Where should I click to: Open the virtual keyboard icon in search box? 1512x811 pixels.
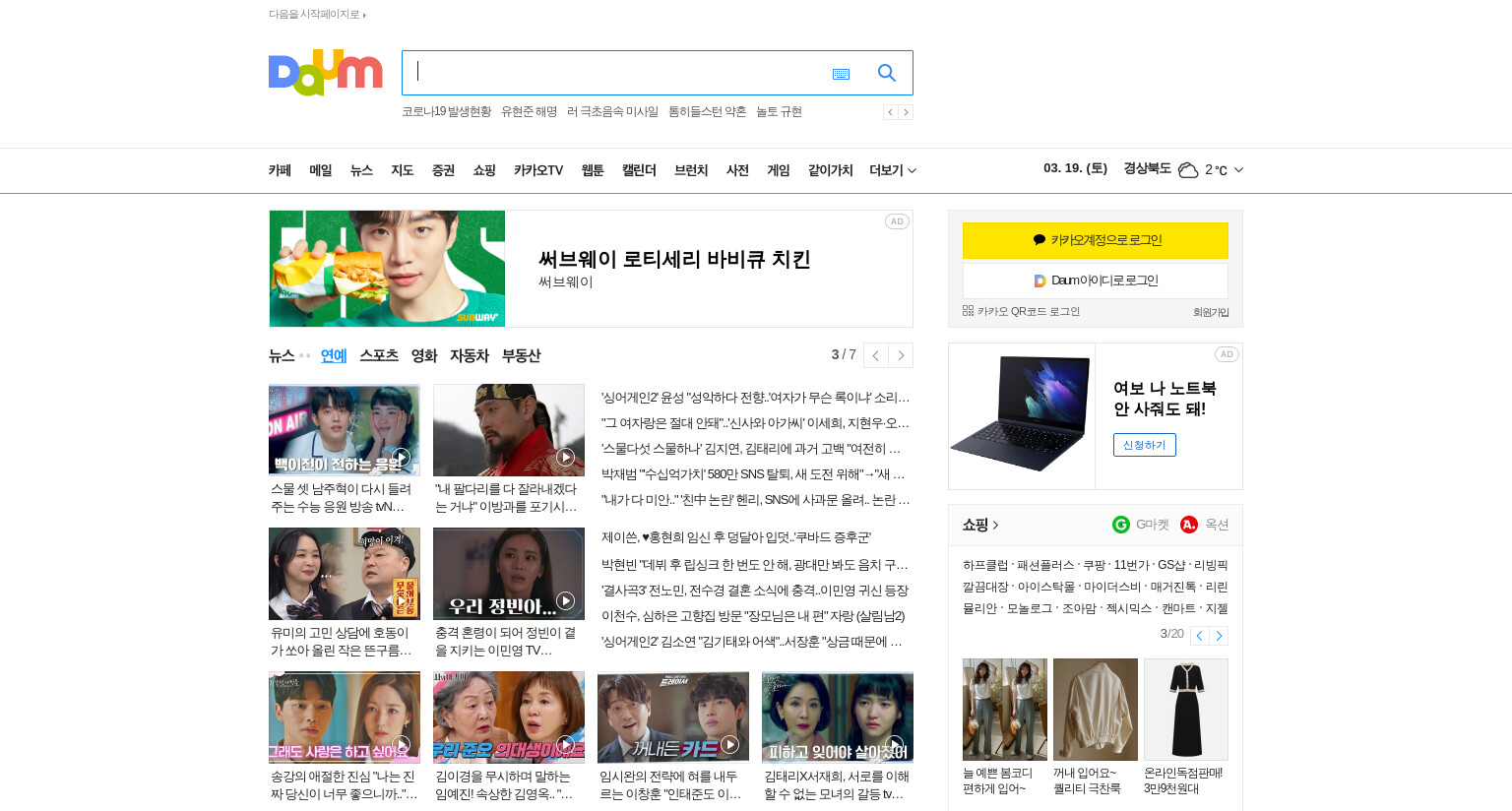[x=841, y=74]
